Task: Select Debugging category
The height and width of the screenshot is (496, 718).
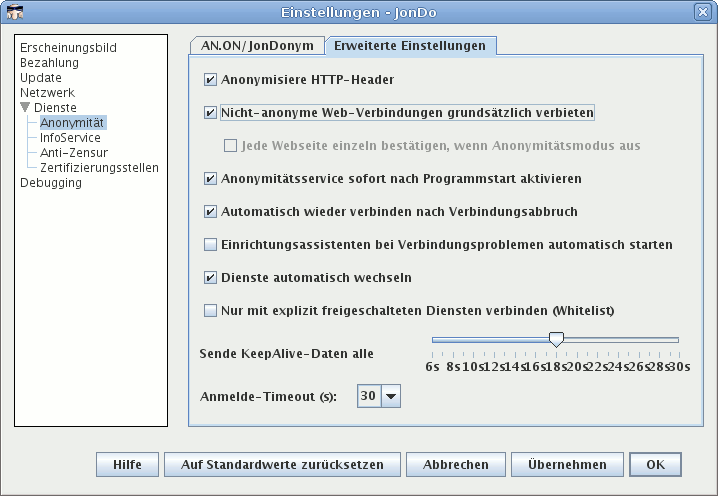Action: tap(51, 183)
